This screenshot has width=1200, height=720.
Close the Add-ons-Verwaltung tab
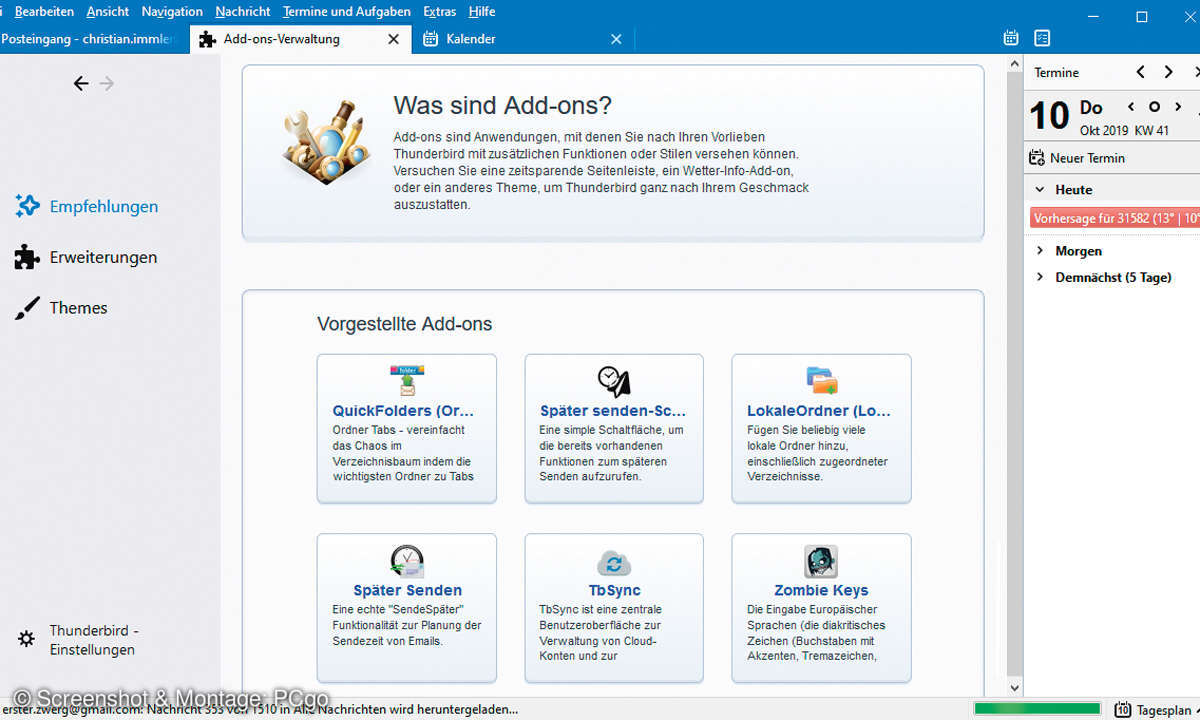tap(394, 39)
